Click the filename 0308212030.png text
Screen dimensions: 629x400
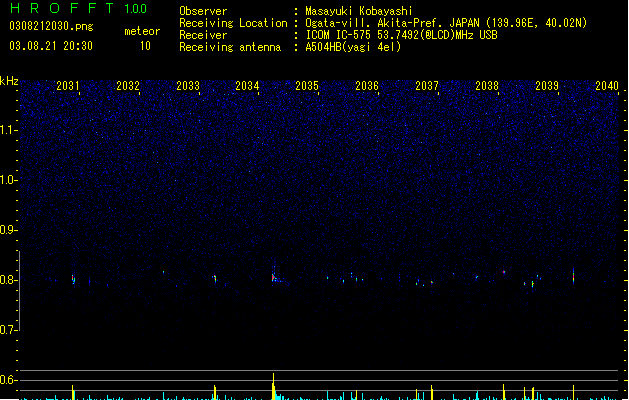point(51,26)
